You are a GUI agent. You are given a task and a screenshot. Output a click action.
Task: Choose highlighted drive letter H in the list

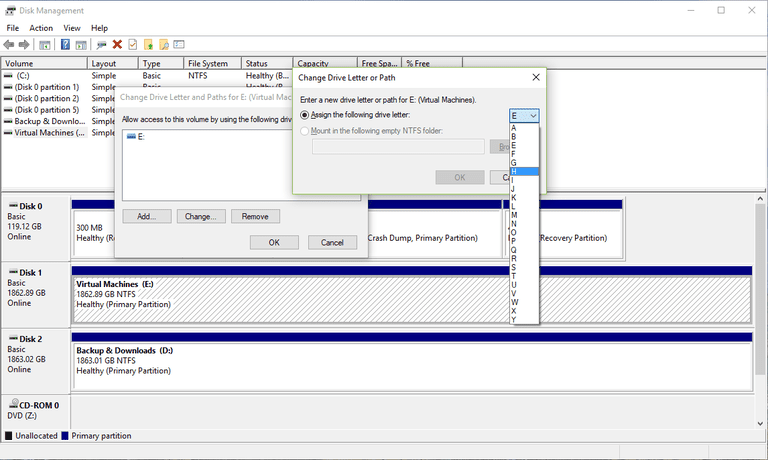[x=524, y=171]
